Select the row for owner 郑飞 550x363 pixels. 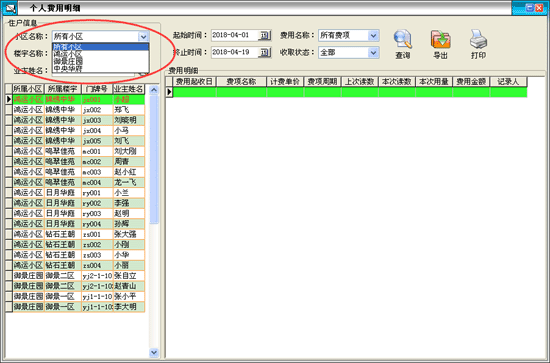(75, 110)
